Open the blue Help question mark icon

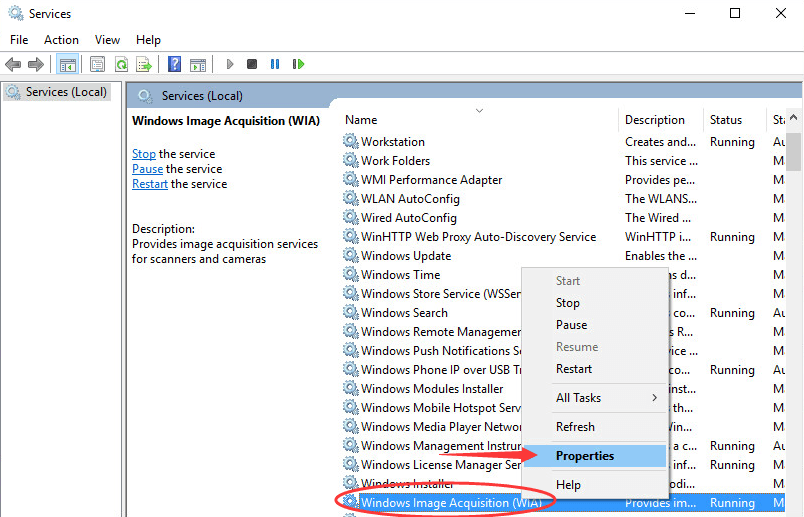(174, 64)
